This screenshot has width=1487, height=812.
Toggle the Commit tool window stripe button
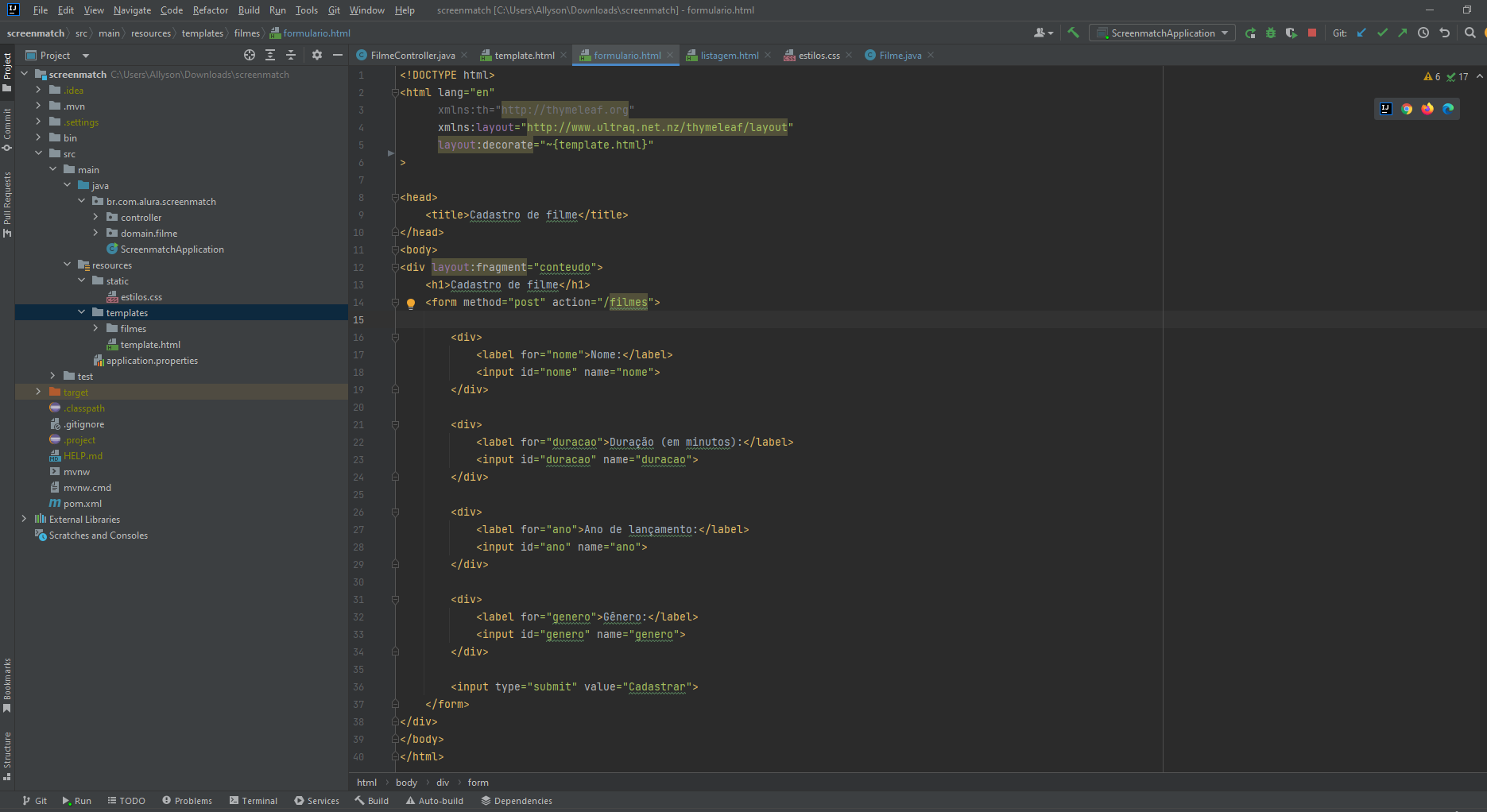7,130
